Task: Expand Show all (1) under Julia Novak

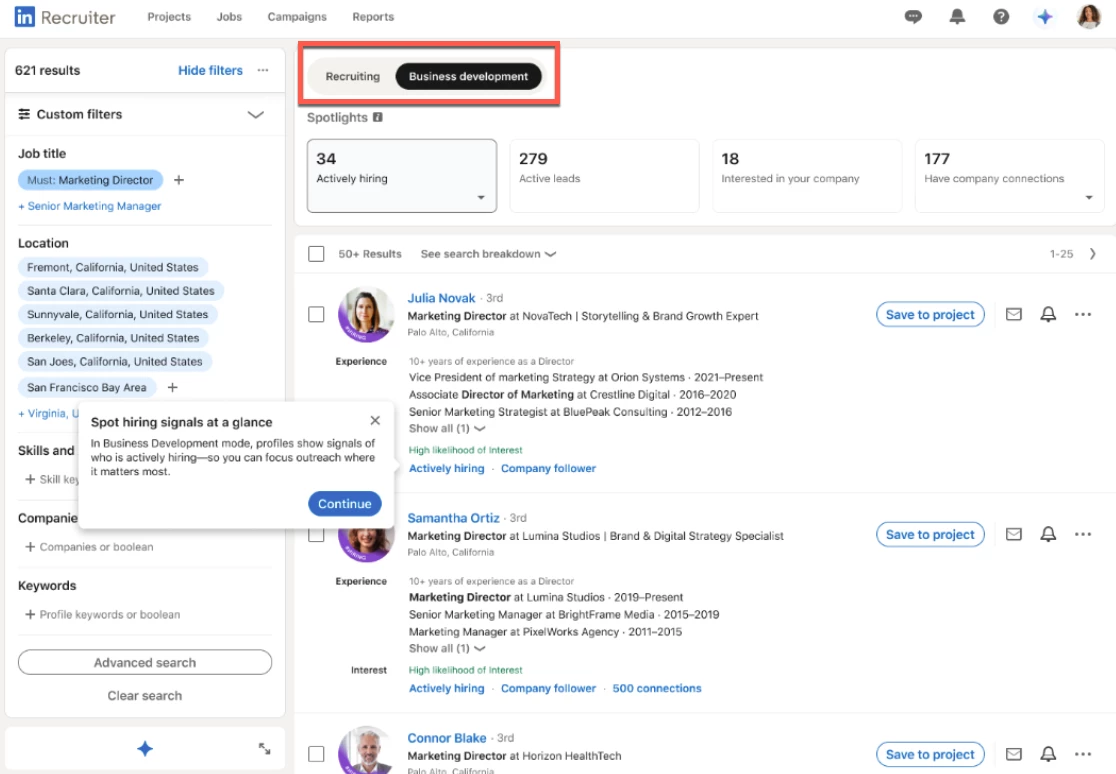Action: click(x=447, y=429)
